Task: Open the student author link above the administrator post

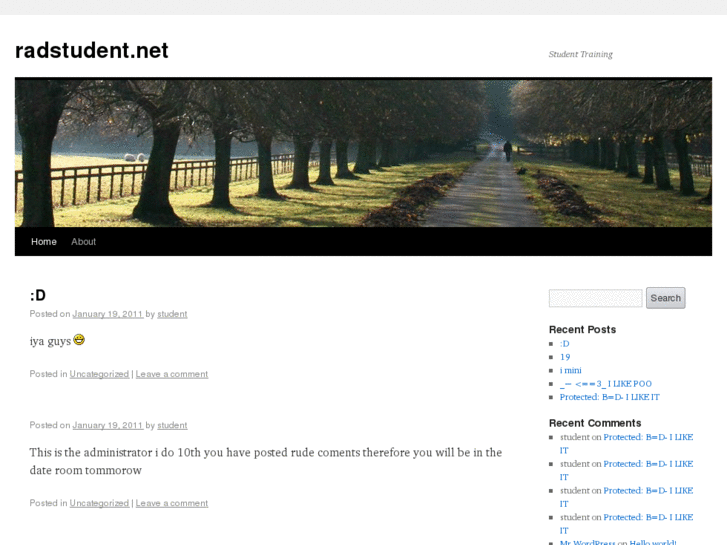Action: coord(172,425)
